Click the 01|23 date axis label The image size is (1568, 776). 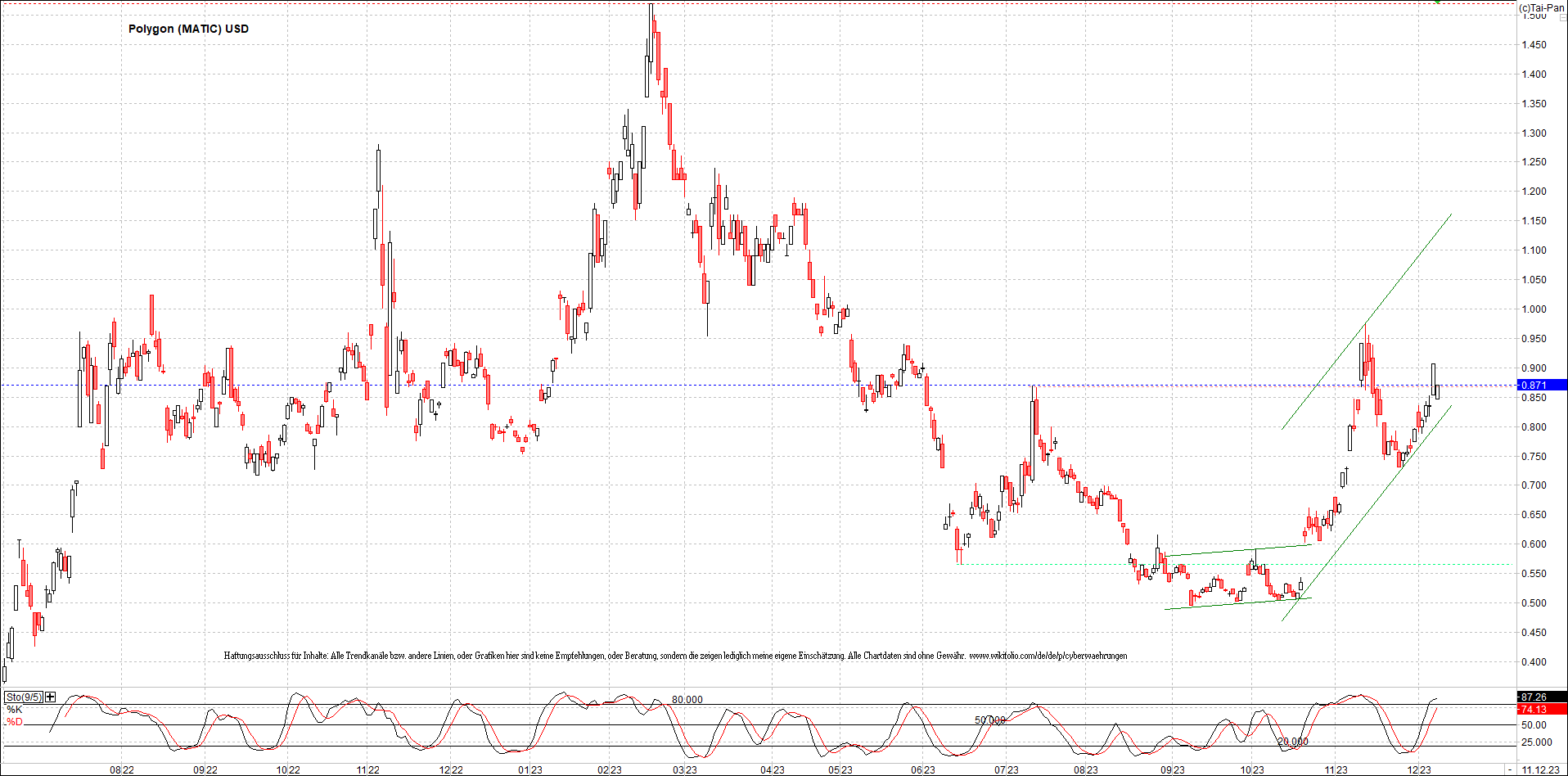(x=530, y=770)
